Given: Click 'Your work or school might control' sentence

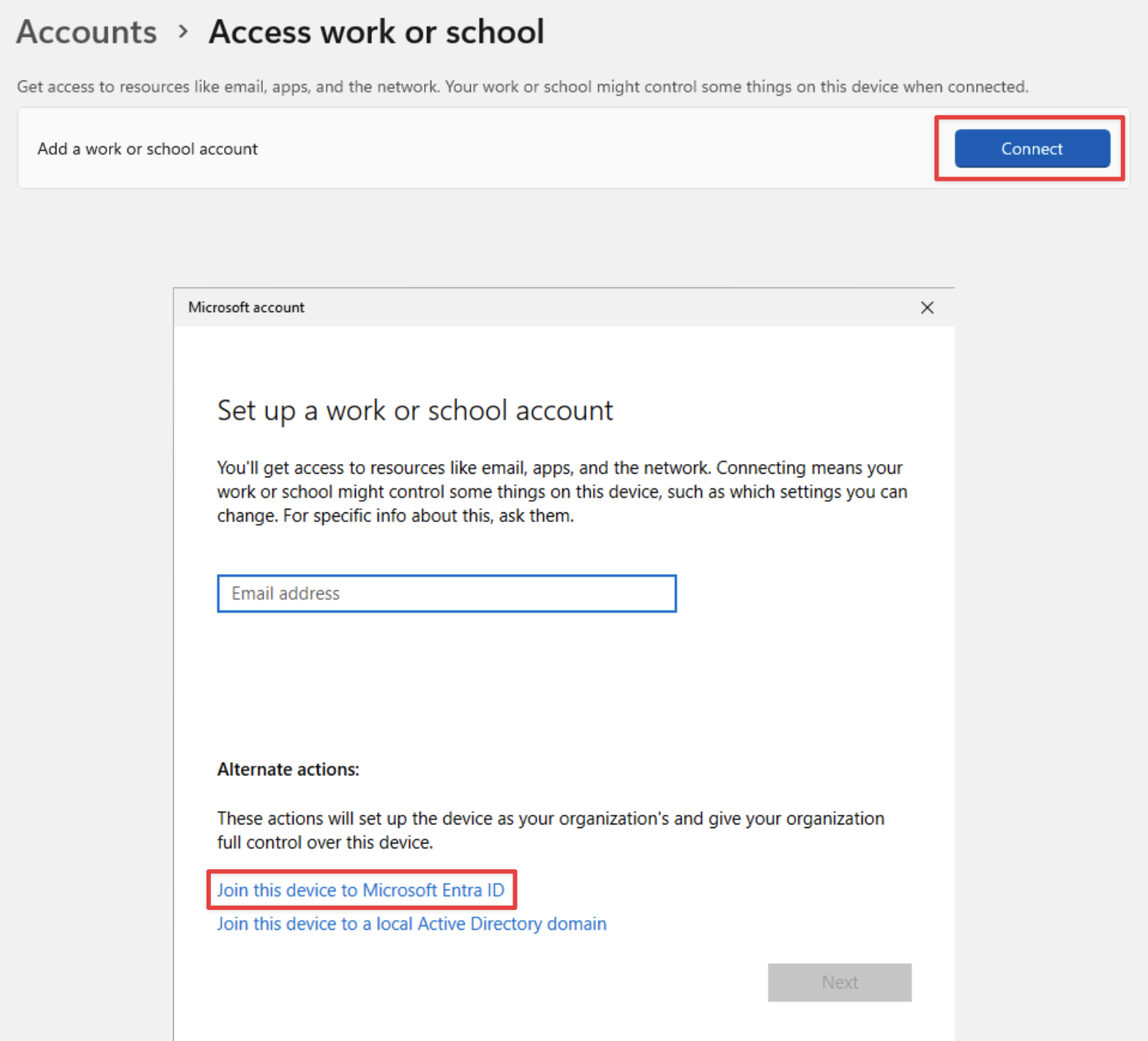Looking at the screenshot, I should pyautogui.click(x=736, y=87).
